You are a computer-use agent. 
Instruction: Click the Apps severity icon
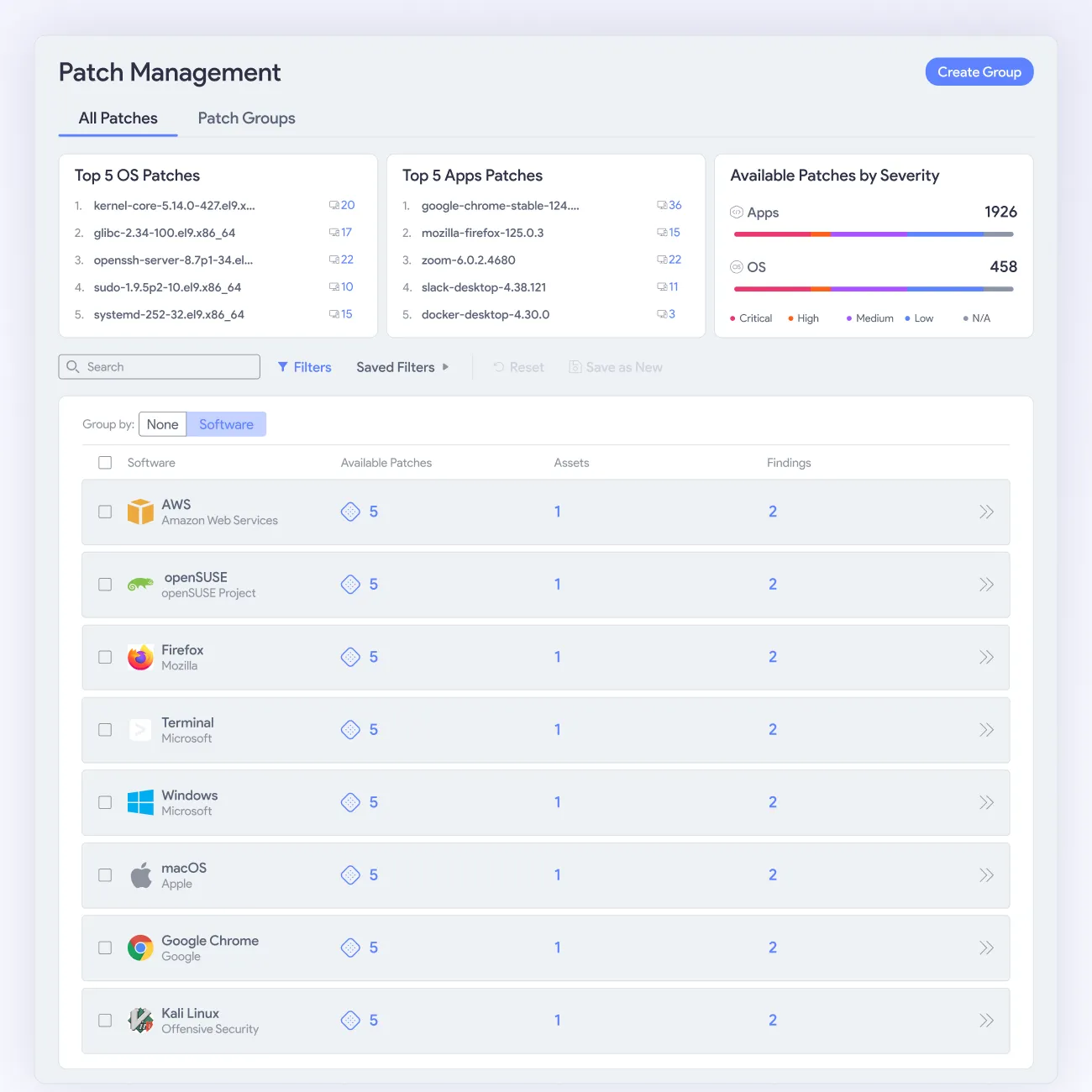coord(737,213)
